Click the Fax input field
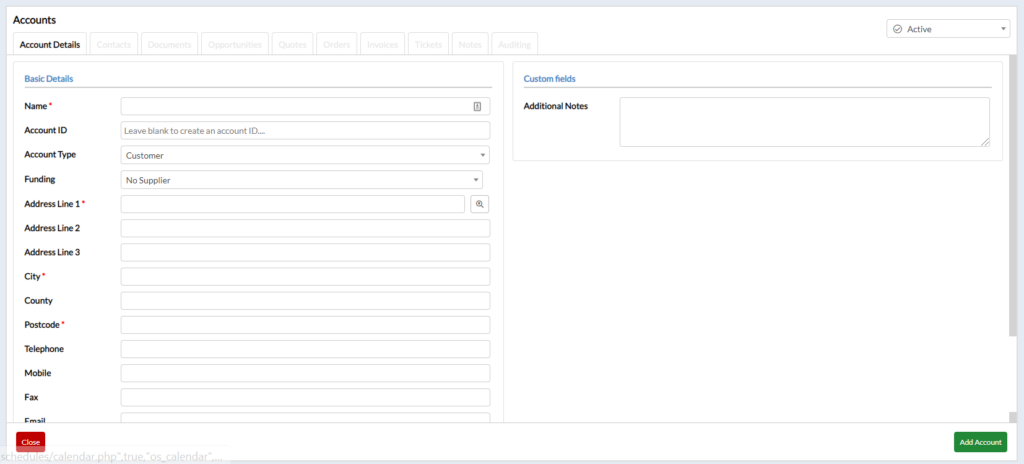The width and height of the screenshot is (1024, 464). tap(305, 397)
